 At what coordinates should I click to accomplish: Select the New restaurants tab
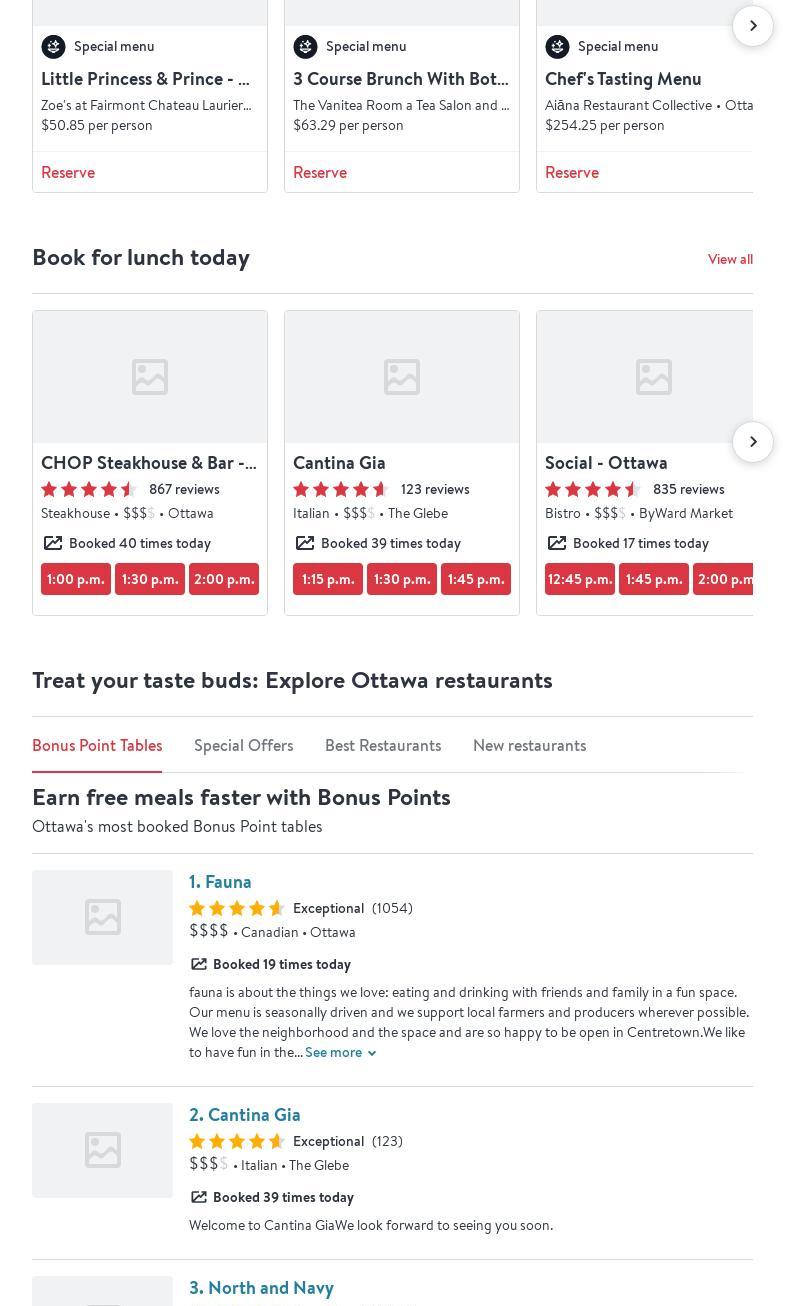(529, 745)
